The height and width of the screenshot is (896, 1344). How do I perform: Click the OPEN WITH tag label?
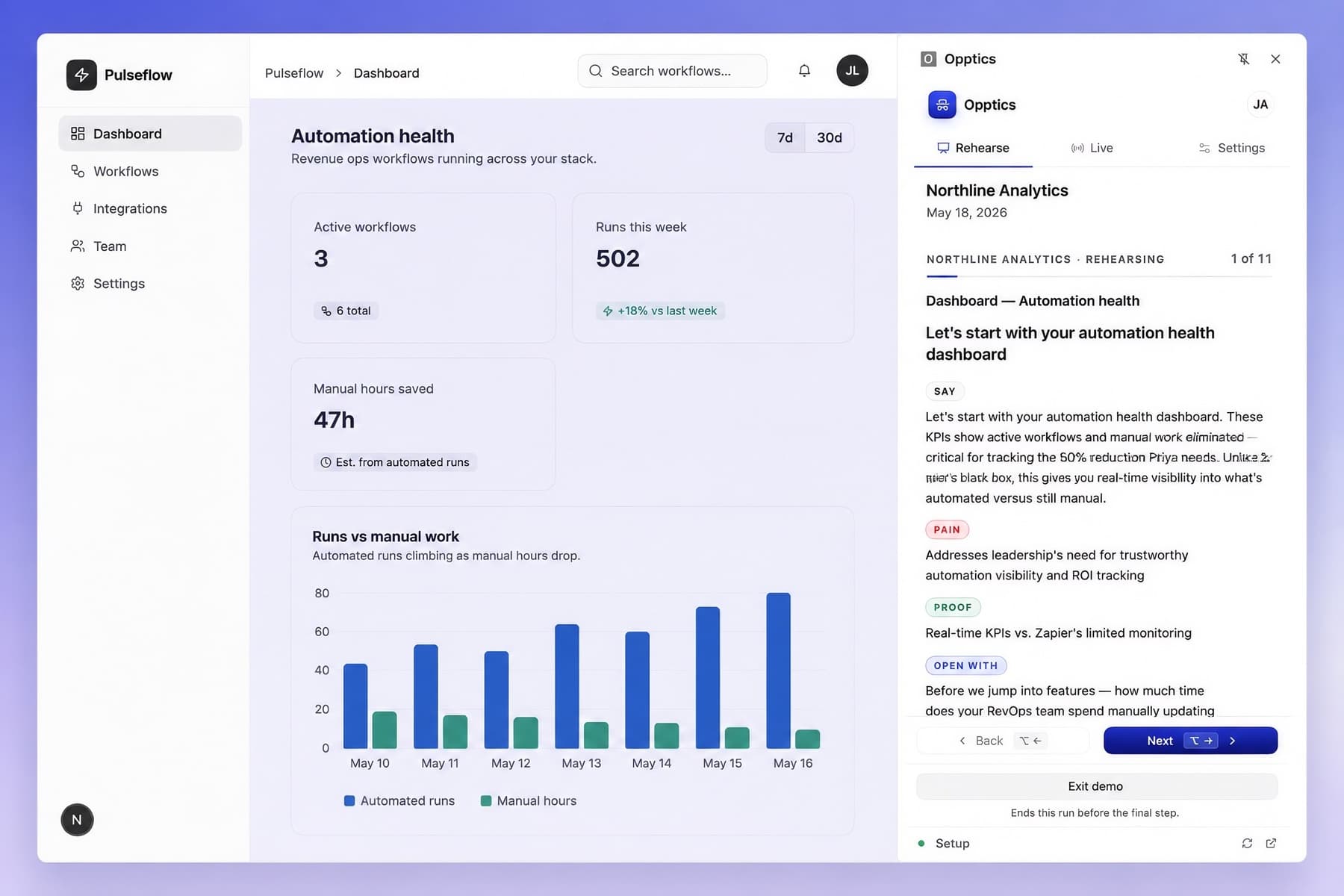[965, 665]
